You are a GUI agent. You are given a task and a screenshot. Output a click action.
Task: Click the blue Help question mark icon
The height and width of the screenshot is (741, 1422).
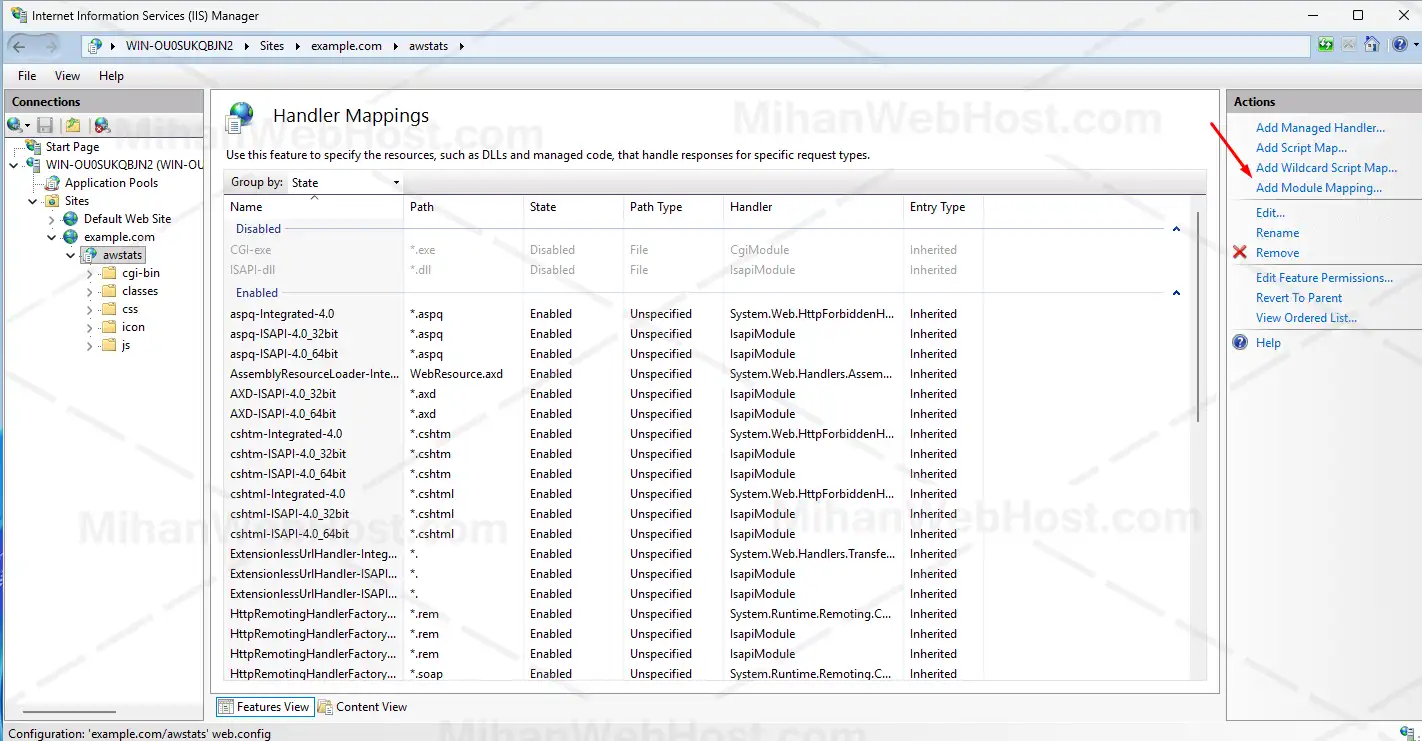1399,45
